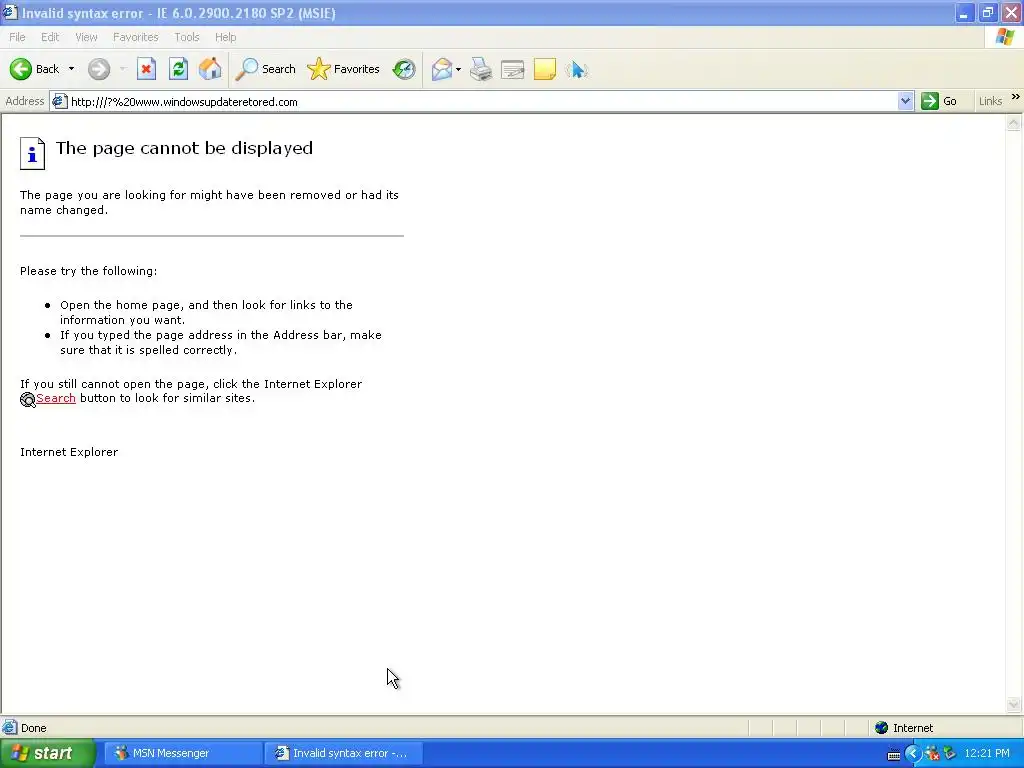Open the History clock icon
The image size is (1024, 768).
tap(404, 69)
